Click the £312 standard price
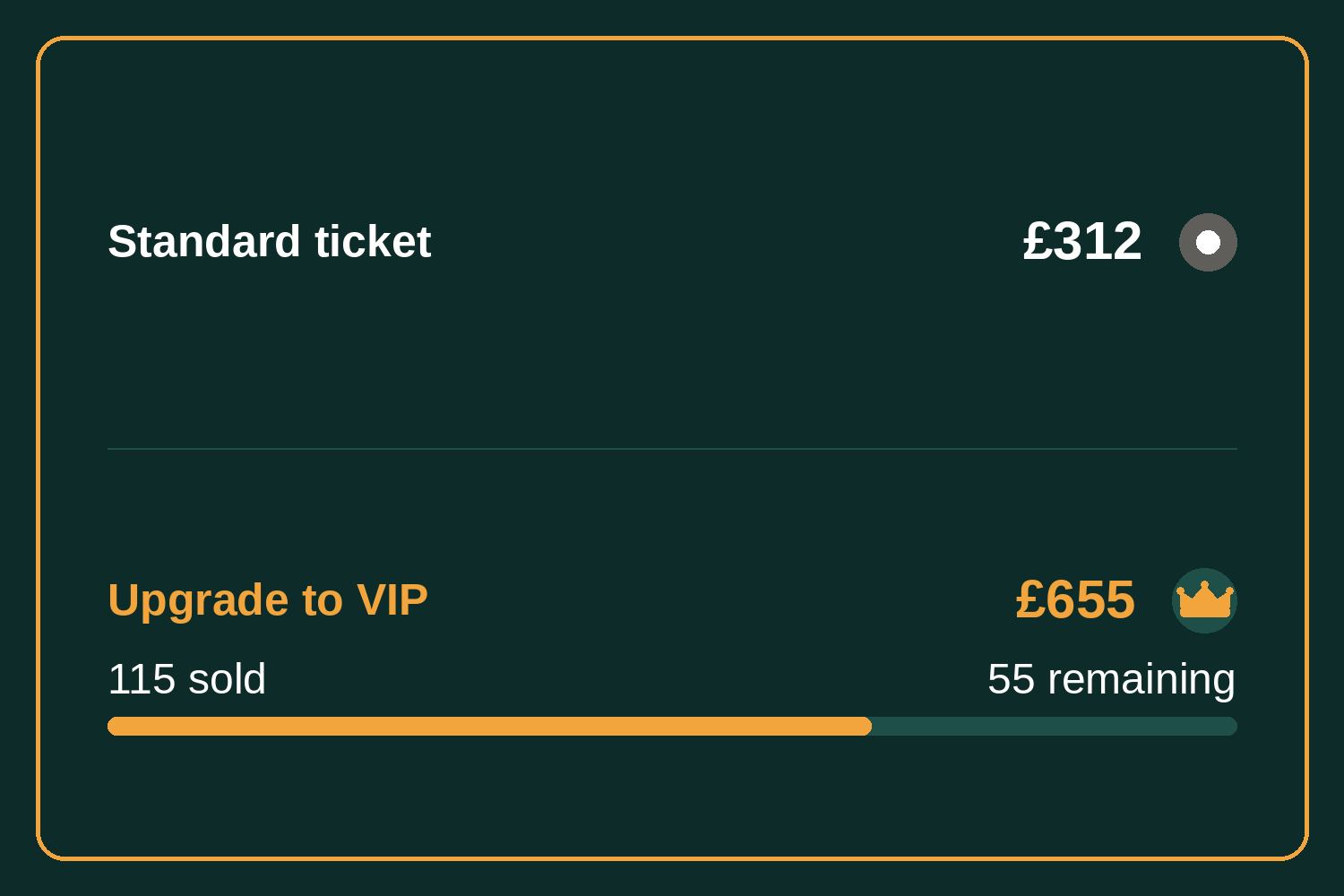 click(x=1082, y=241)
